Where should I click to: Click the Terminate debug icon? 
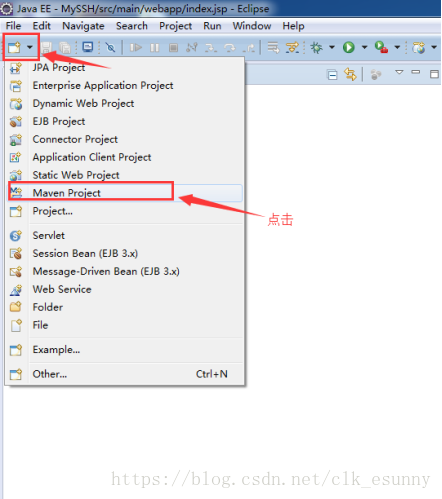[x=173, y=48]
